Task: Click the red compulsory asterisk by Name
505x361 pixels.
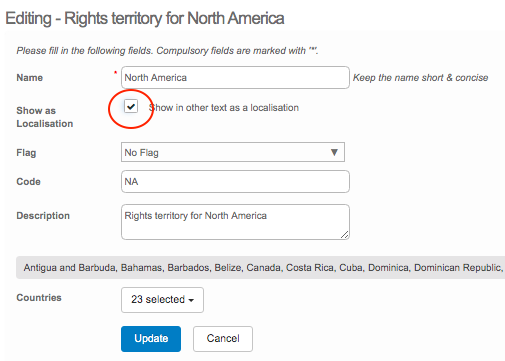Action: click(x=115, y=72)
